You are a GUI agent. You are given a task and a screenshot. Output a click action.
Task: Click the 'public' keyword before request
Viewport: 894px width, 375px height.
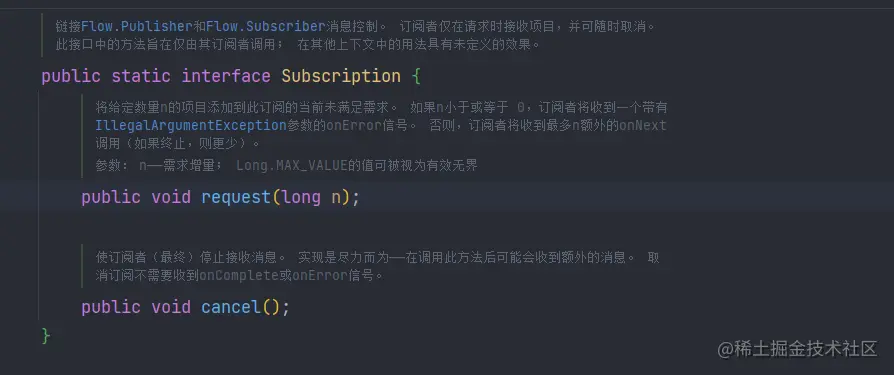click(x=111, y=198)
